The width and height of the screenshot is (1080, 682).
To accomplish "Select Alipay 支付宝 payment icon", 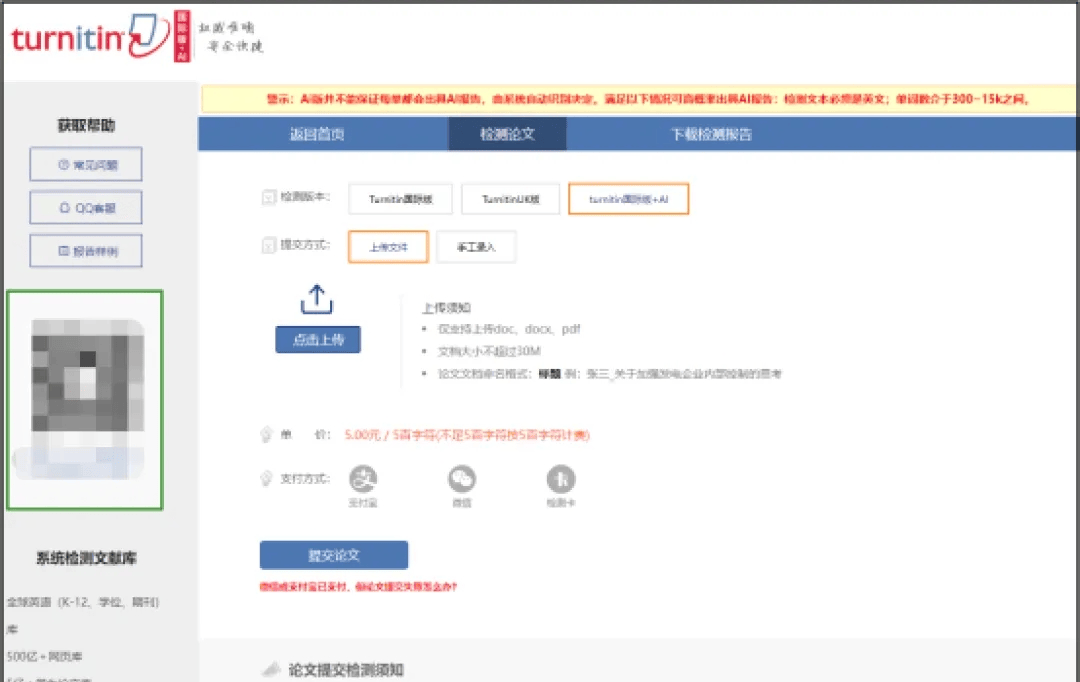I will [x=363, y=479].
